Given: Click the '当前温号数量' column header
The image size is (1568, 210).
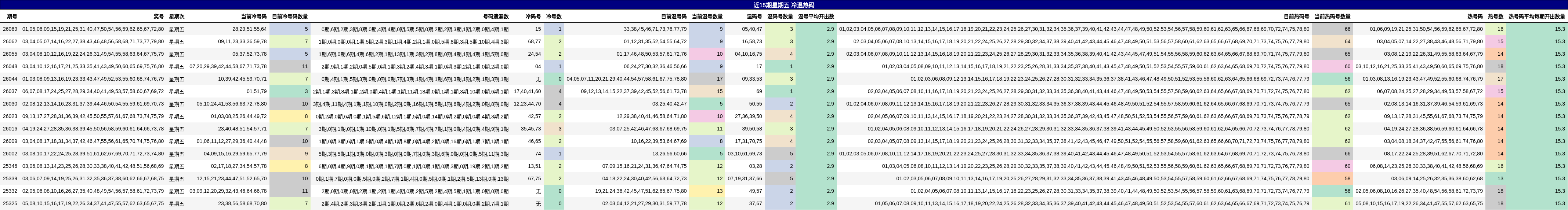Looking at the screenshot, I should pos(707,16).
